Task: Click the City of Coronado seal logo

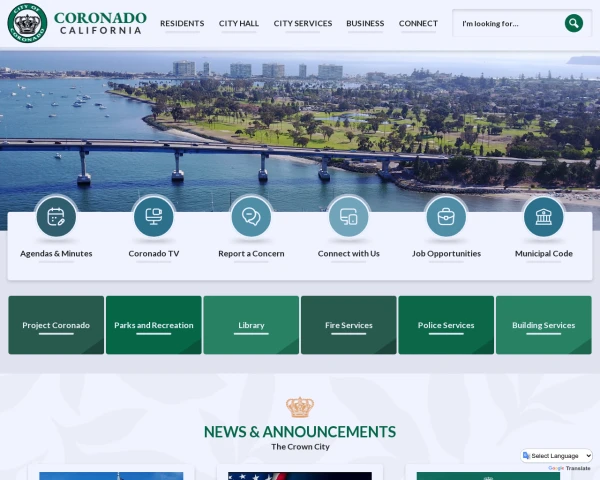Action: coord(27,23)
